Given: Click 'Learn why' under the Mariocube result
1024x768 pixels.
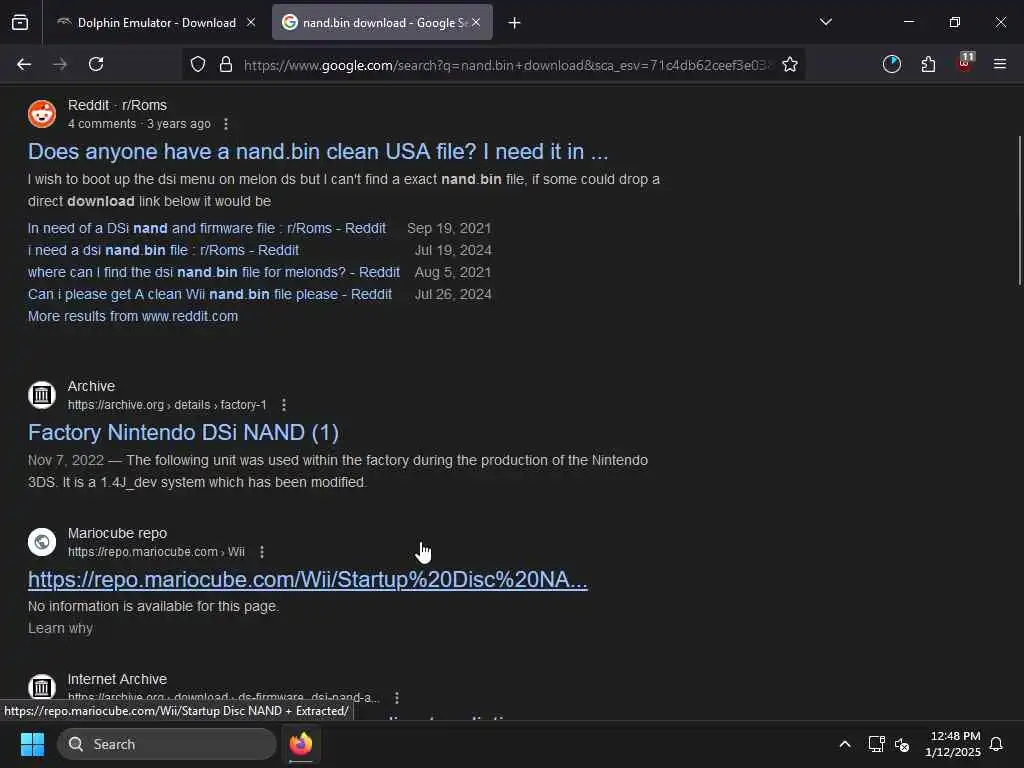Looking at the screenshot, I should (60, 628).
